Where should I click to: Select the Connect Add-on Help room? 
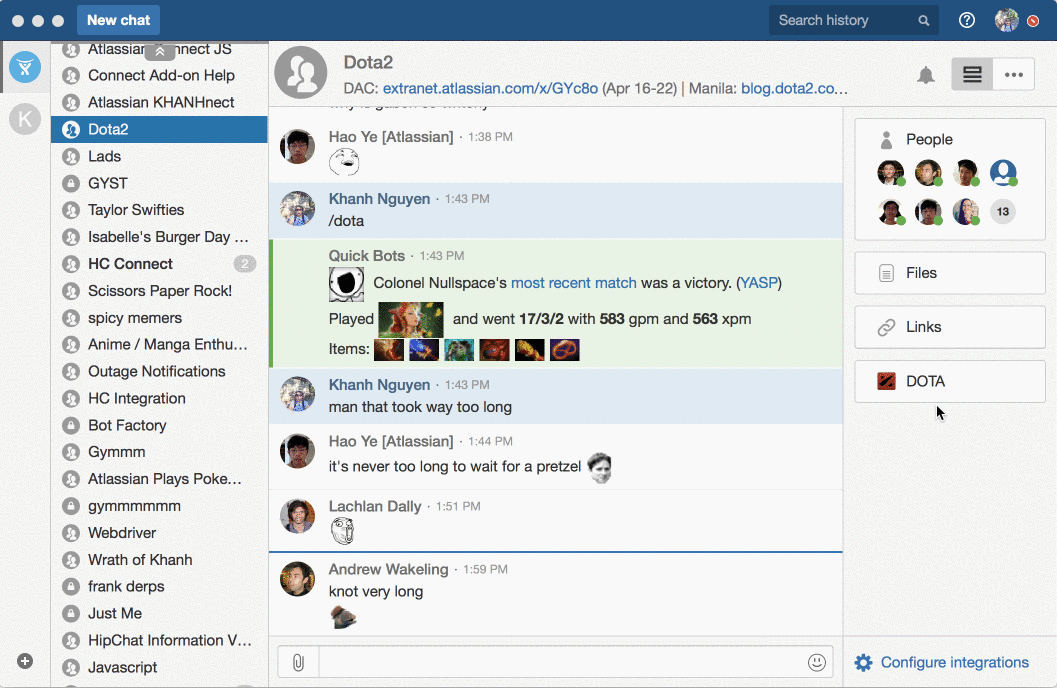tap(160, 75)
